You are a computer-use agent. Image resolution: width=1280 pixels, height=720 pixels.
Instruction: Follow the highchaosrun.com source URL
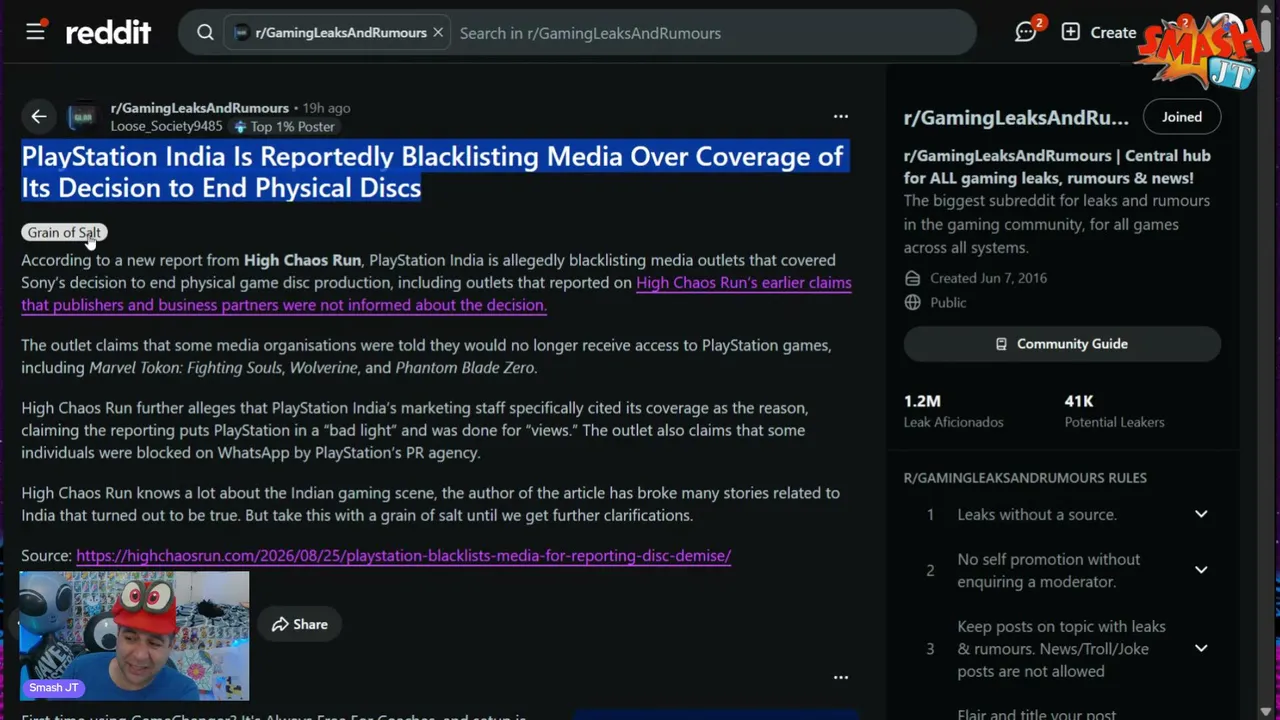coord(403,556)
